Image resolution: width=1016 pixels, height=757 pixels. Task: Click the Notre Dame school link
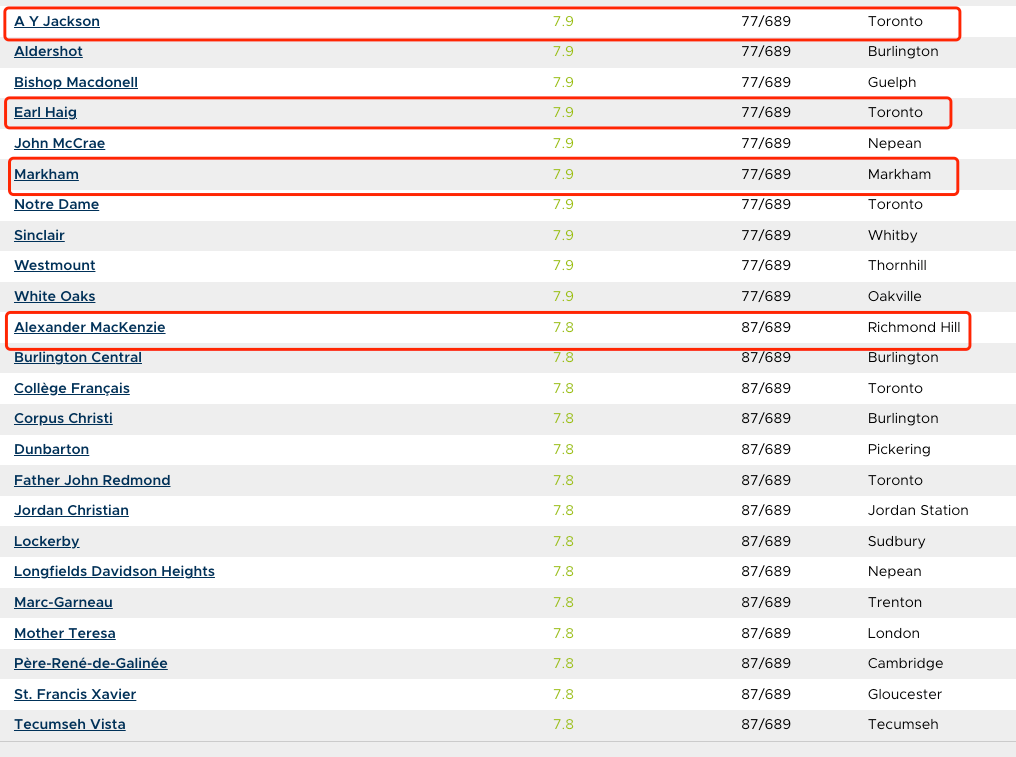56,204
